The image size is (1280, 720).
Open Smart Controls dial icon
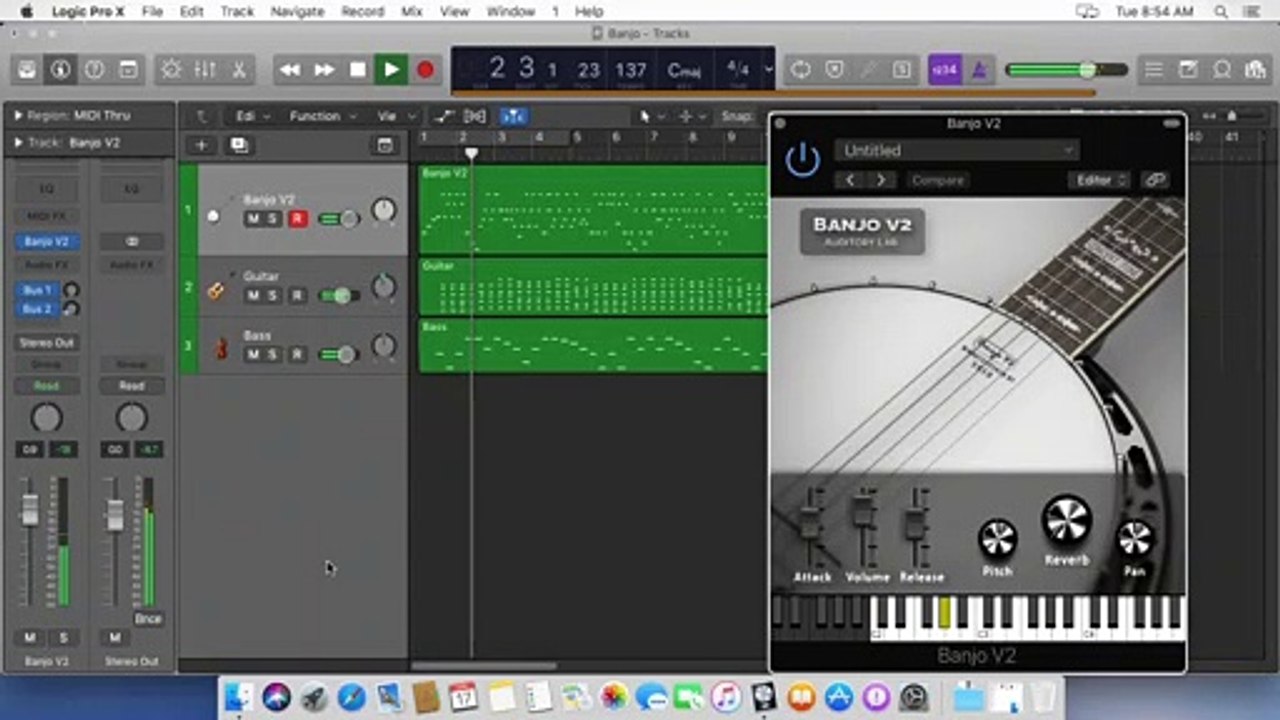pos(172,70)
